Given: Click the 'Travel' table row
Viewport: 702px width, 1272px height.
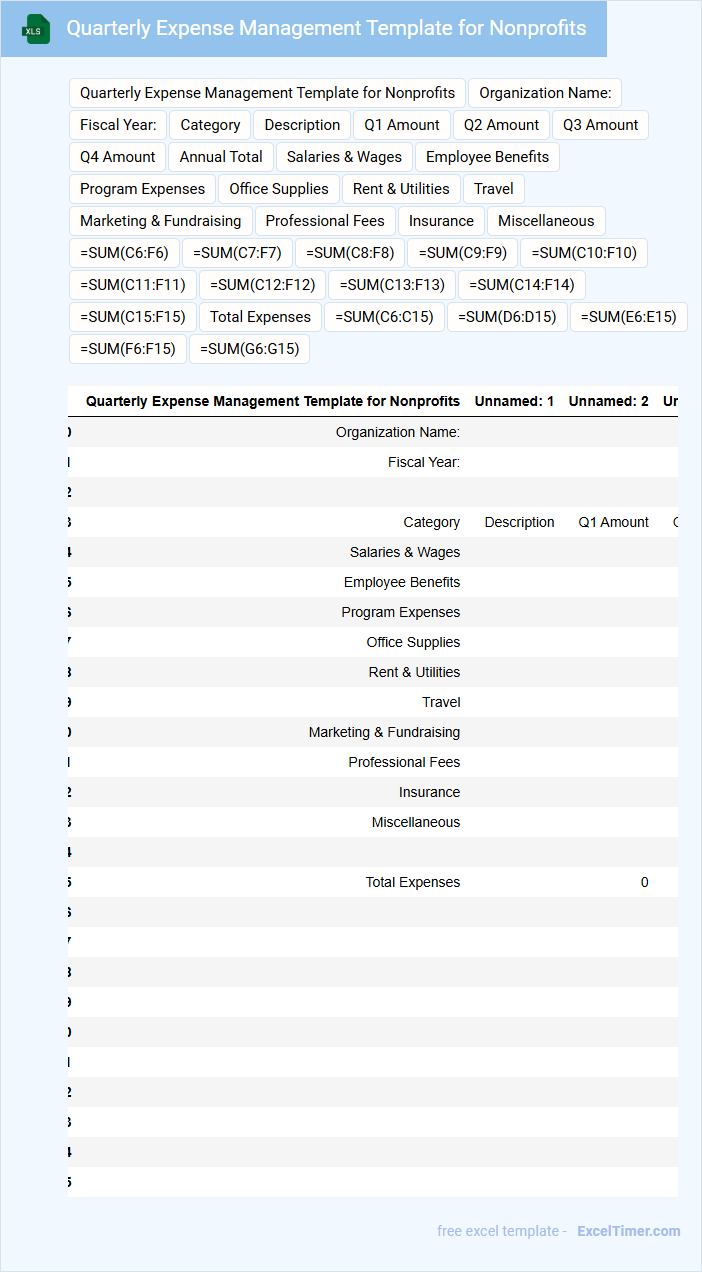Looking at the screenshot, I should [x=373, y=702].
